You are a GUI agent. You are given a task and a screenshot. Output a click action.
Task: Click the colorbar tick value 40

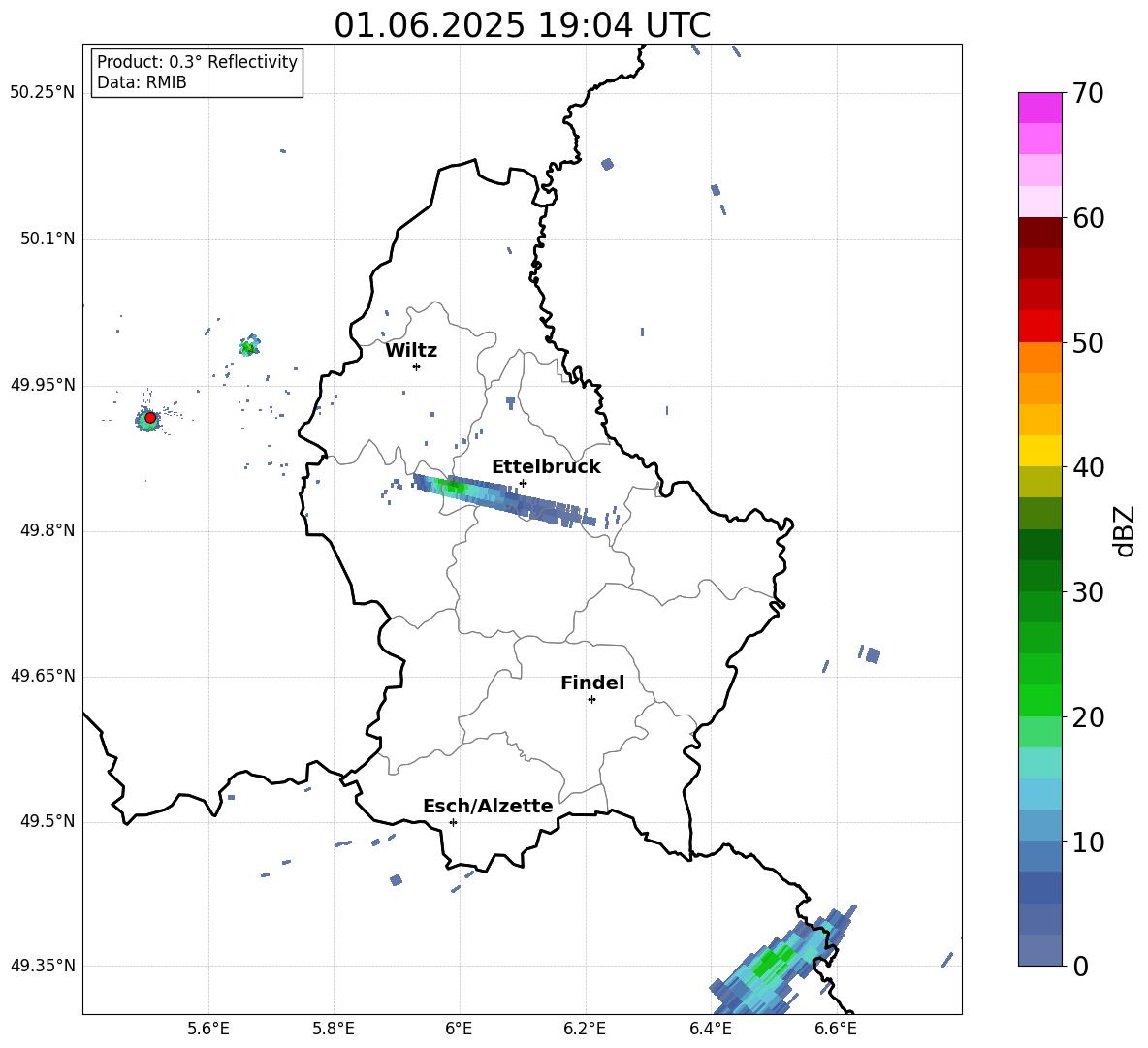pyautogui.click(x=1088, y=467)
